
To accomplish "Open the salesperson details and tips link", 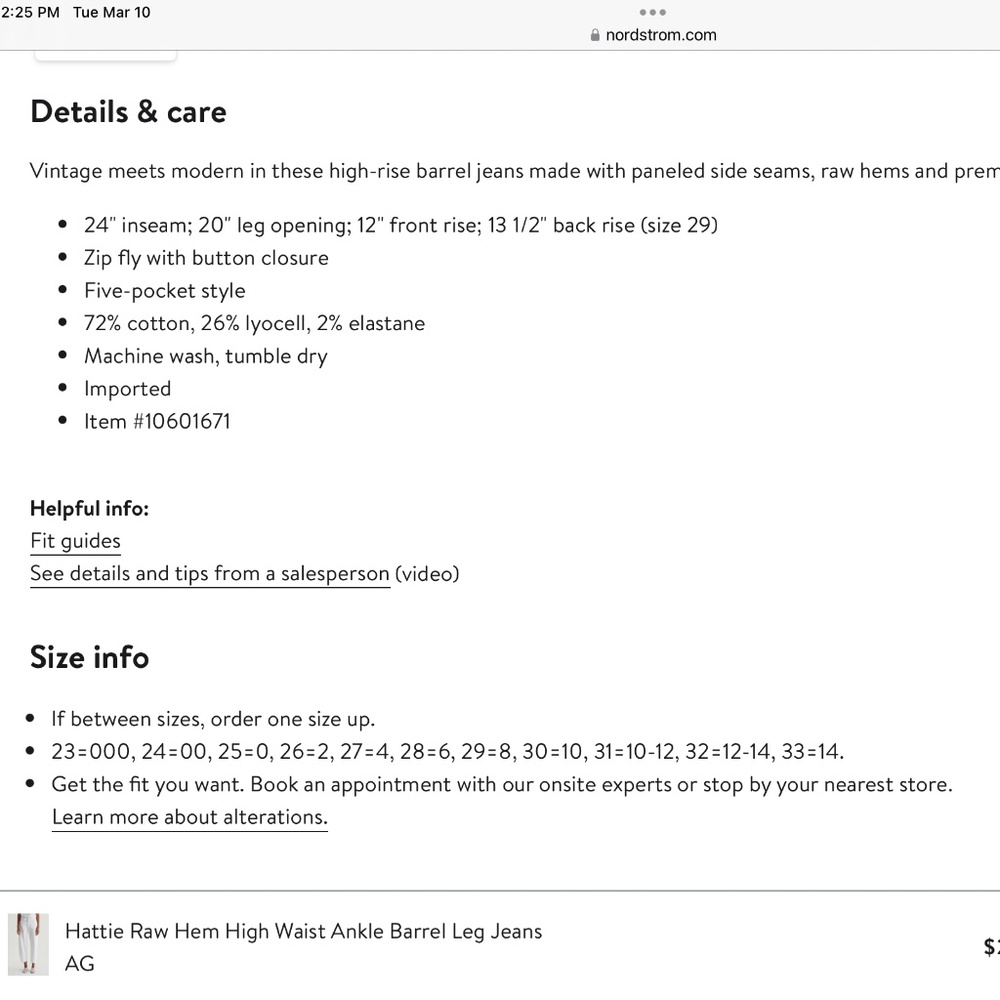I will coord(209,574).
